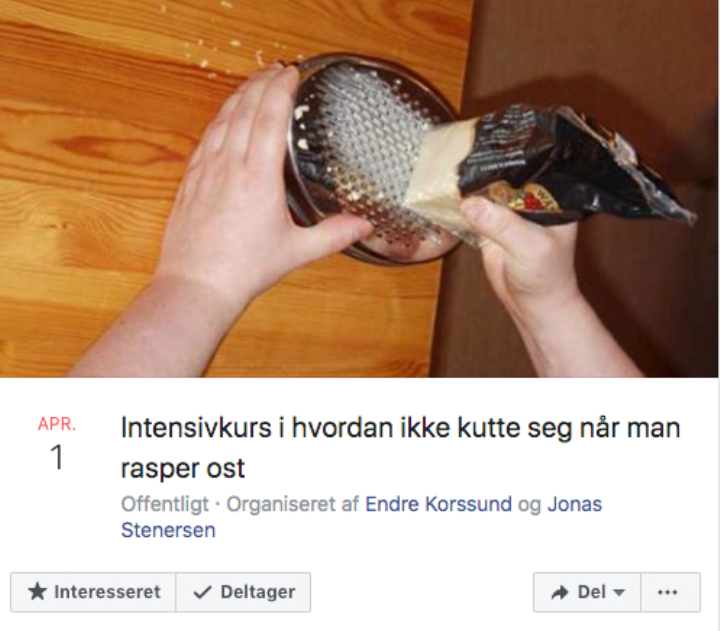720x631 pixels.
Task: Open organizer Jonas's profile link
Action: 574,504
